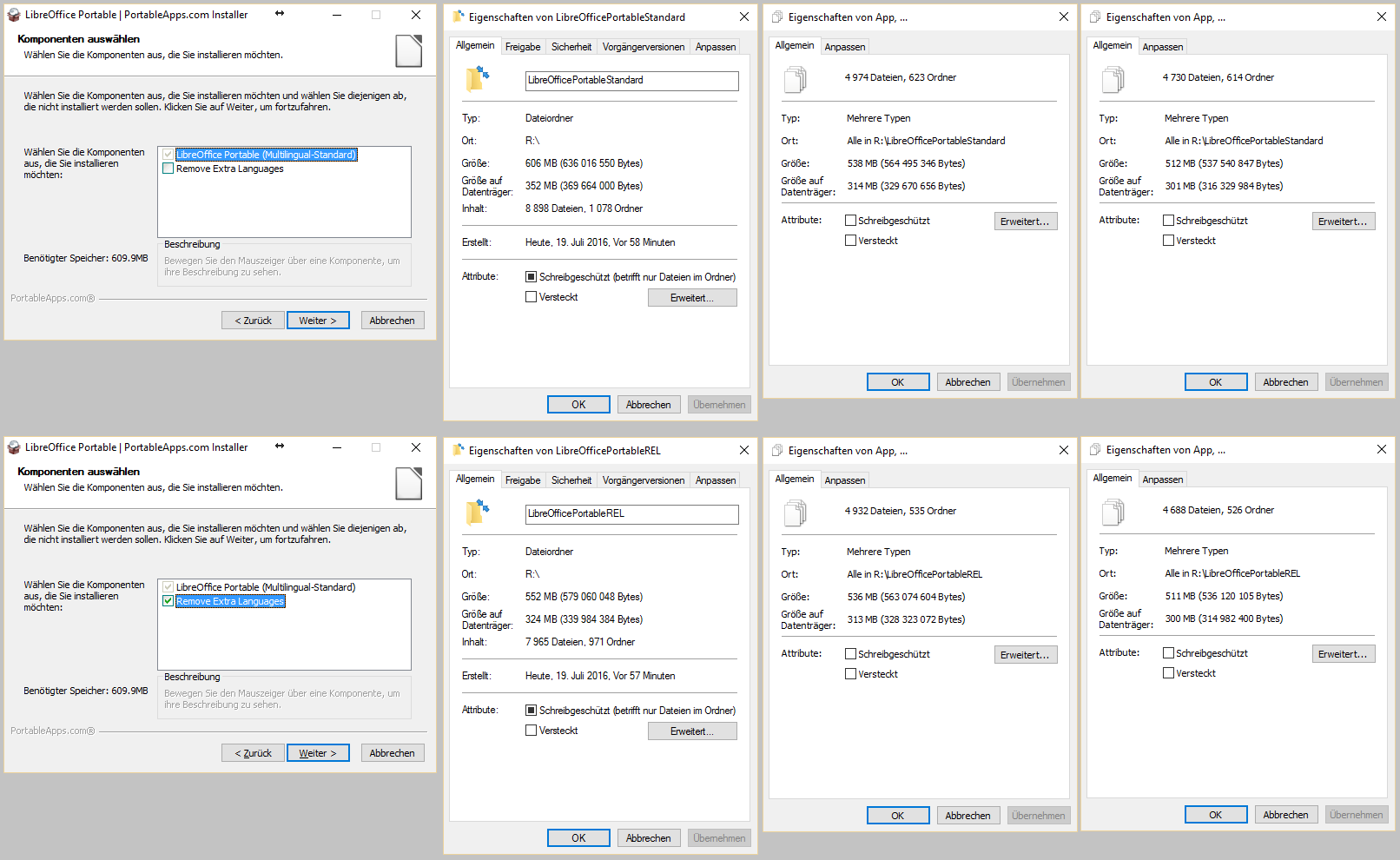Click created text Heute, 19. Juli 2016, Vor 58 Minuten
The width and height of the screenshot is (1400, 860).
[x=600, y=242]
